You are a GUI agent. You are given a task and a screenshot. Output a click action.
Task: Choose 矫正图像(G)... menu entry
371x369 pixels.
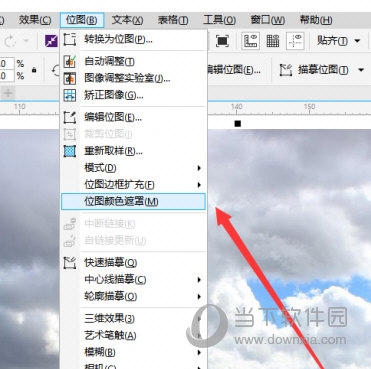coord(134,95)
